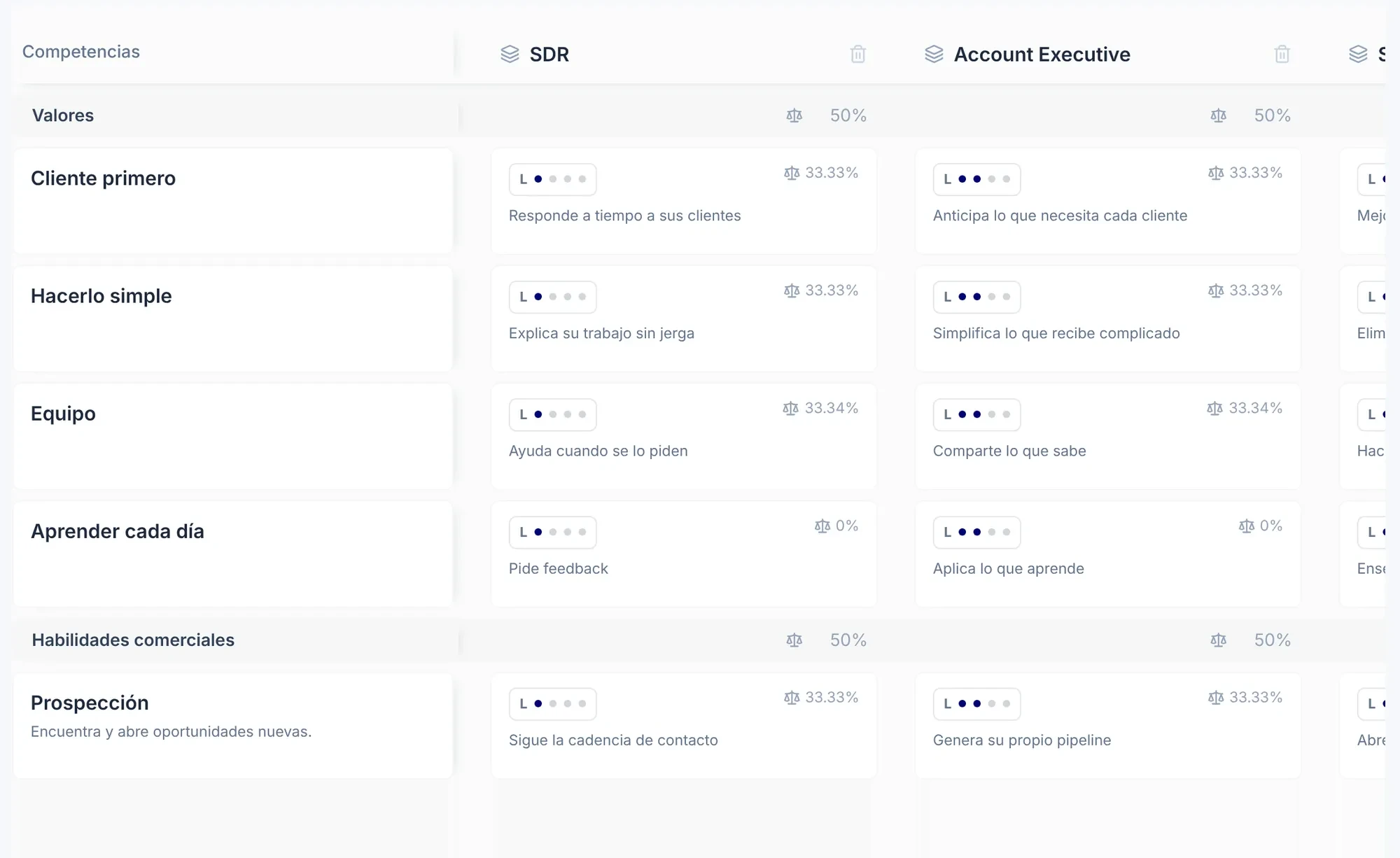
Task: Click the layers icon beside SDR
Action: coord(510,54)
